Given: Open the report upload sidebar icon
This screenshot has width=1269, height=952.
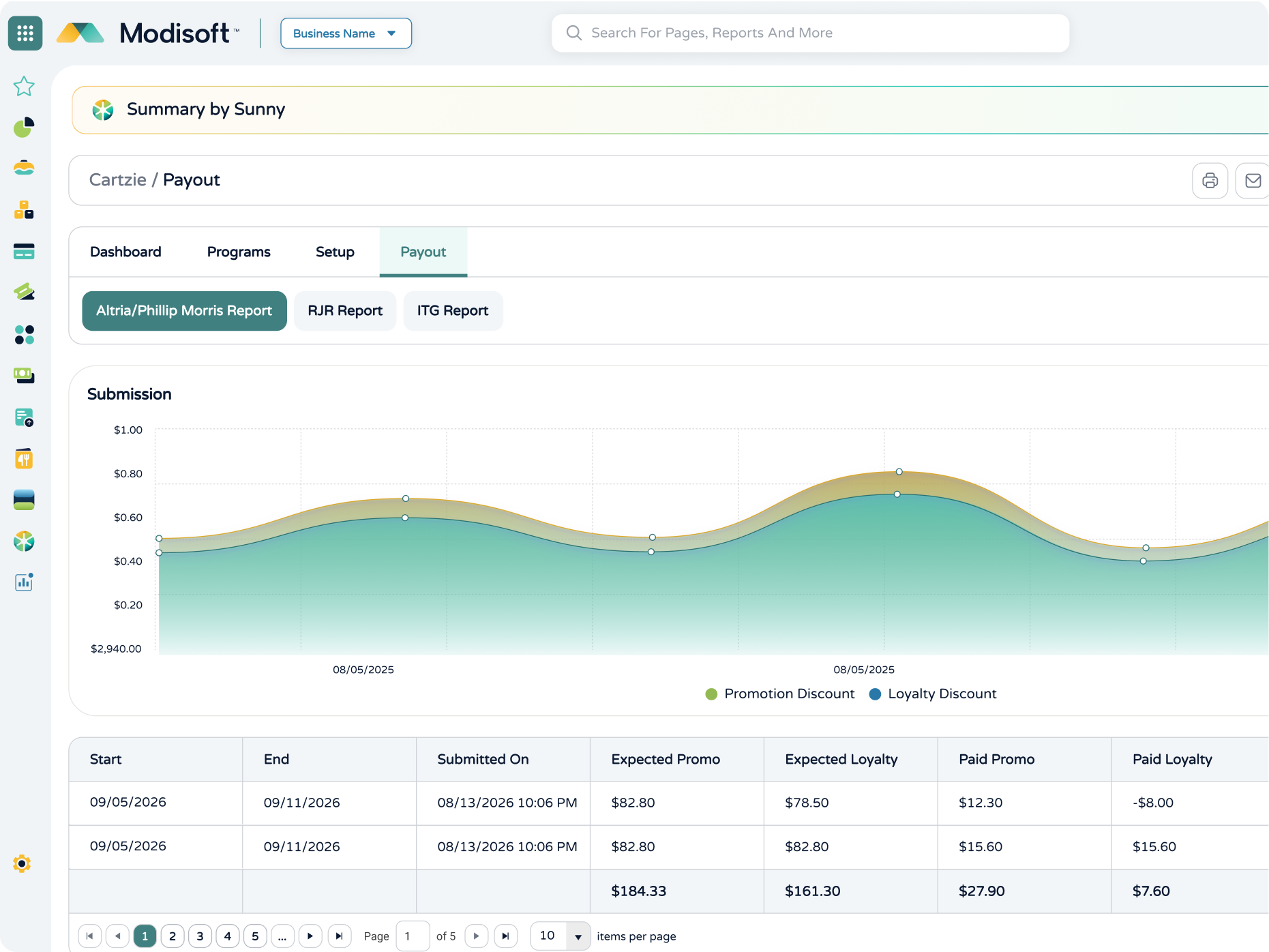Looking at the screenshot, I should (24, 417).
